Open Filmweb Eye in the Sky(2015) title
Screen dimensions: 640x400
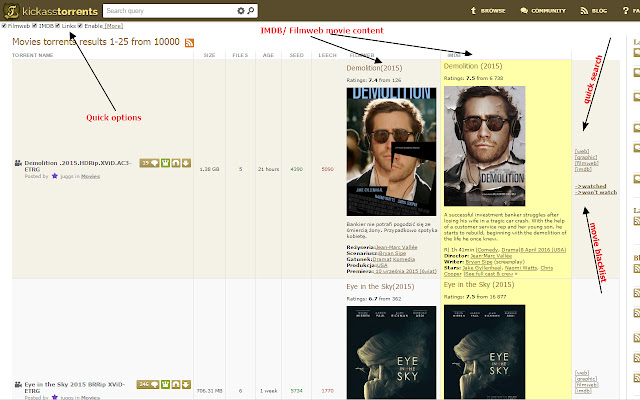click(x=380, y=287)
